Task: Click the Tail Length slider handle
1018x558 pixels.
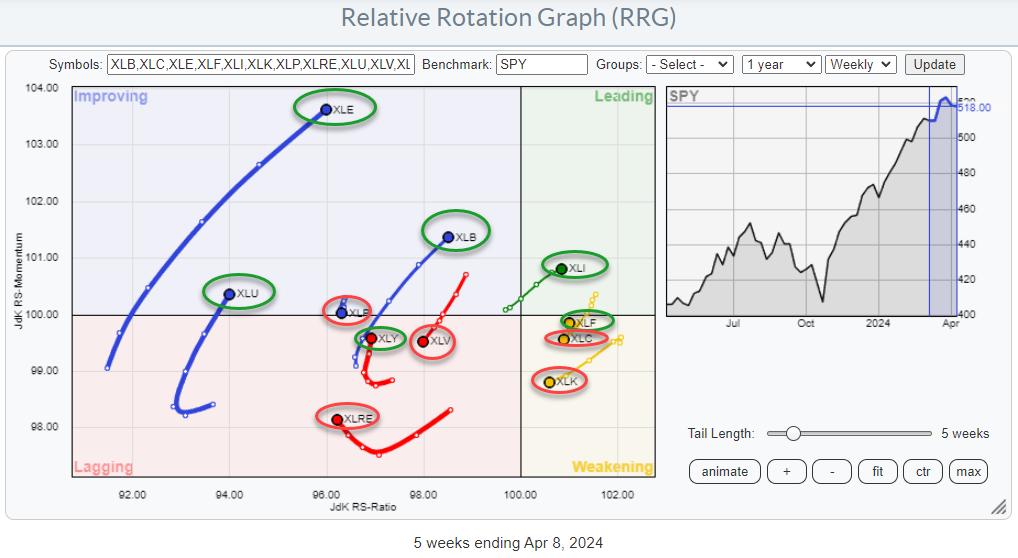Action: (x=793, y=433)
